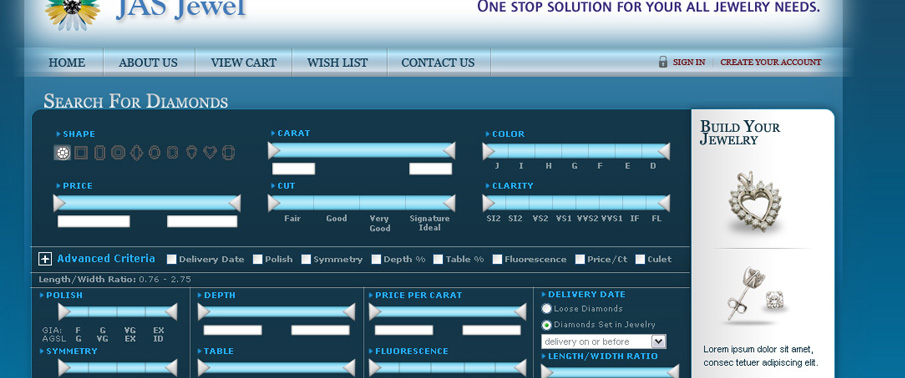
Task: Go to the Home page
Action: (x=67, y=62)
